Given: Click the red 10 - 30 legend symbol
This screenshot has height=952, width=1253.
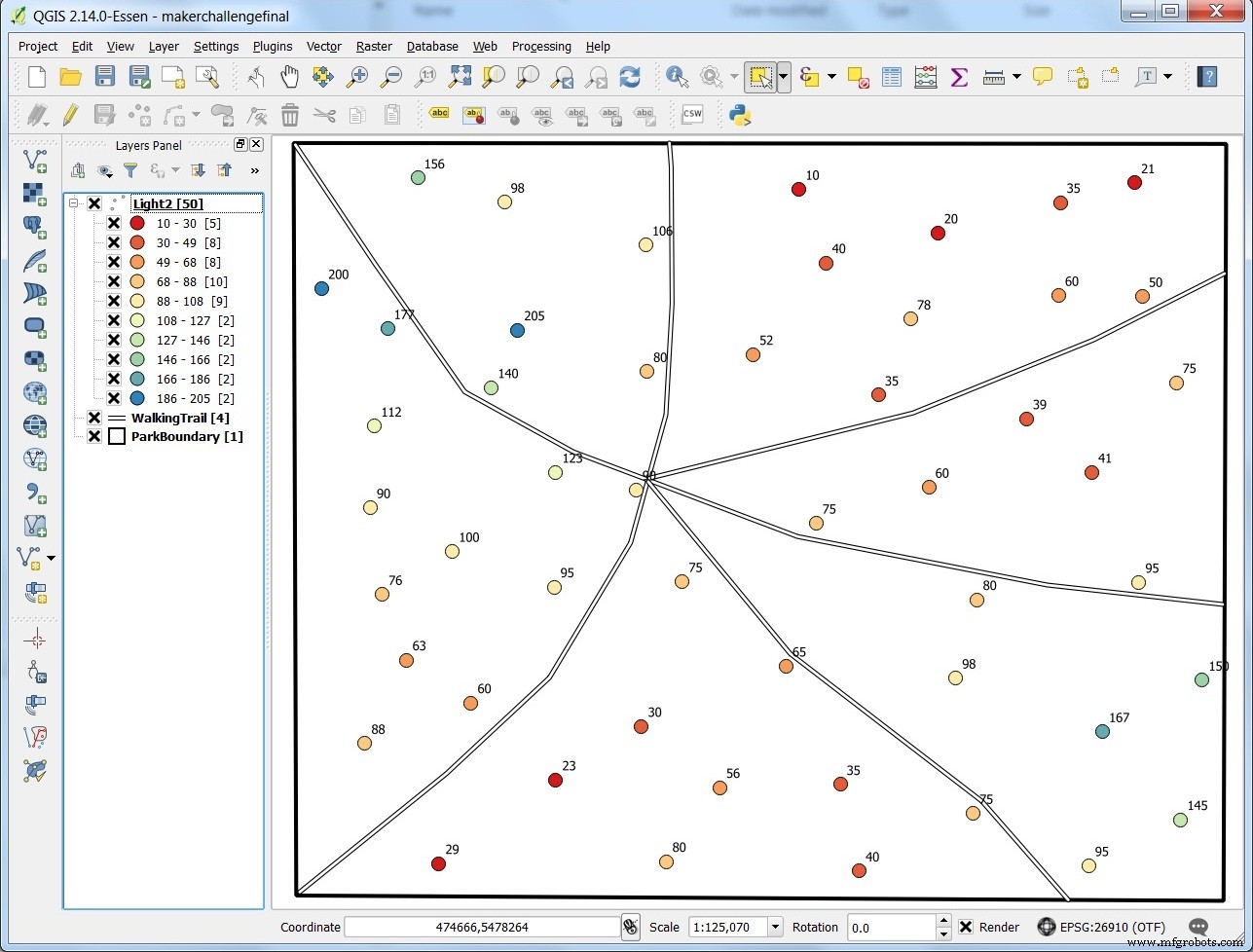Looking at the screenshot, I should (x=137, y=223).
